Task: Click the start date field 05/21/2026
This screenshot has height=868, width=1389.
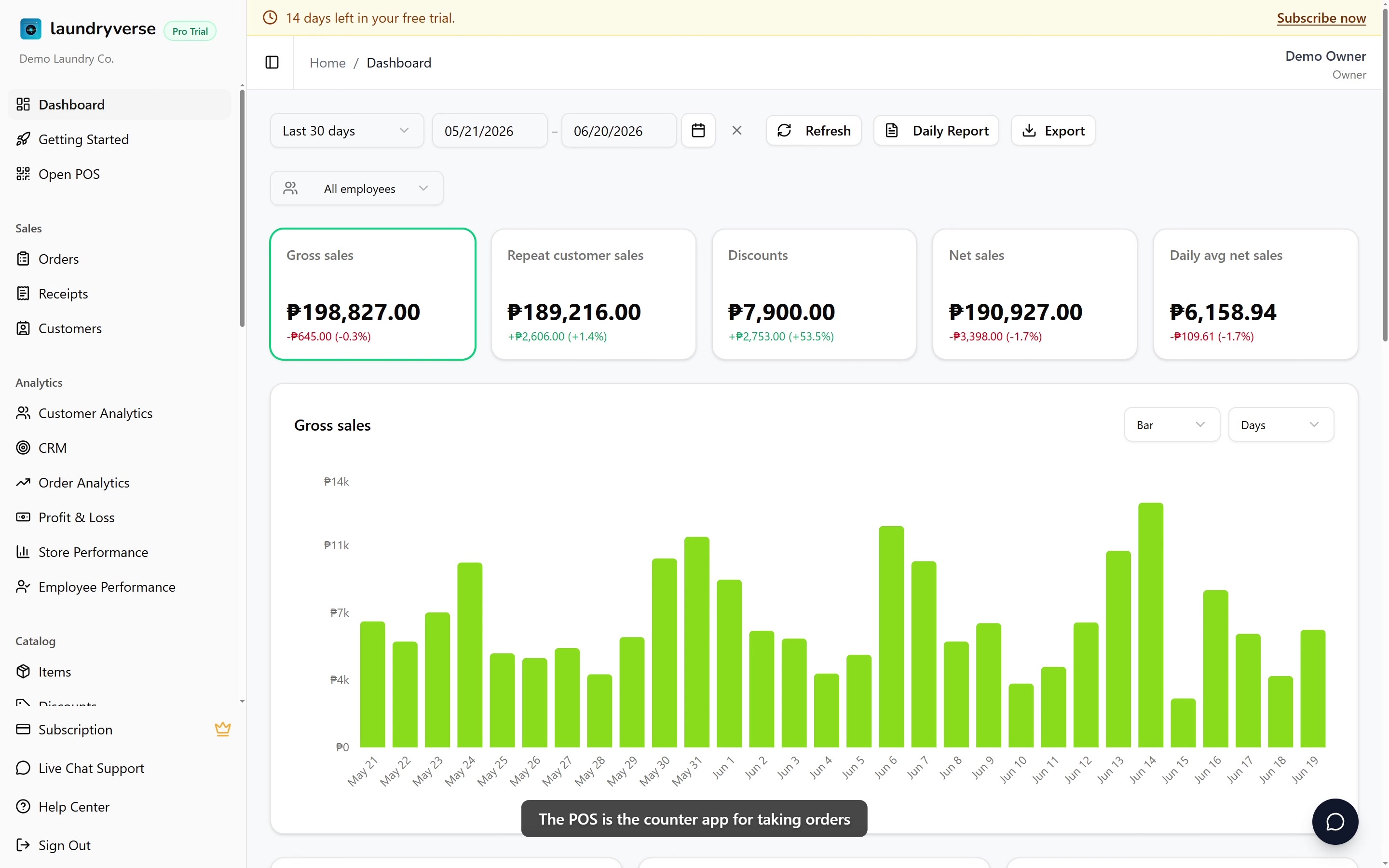Action: tap(490, 130)
